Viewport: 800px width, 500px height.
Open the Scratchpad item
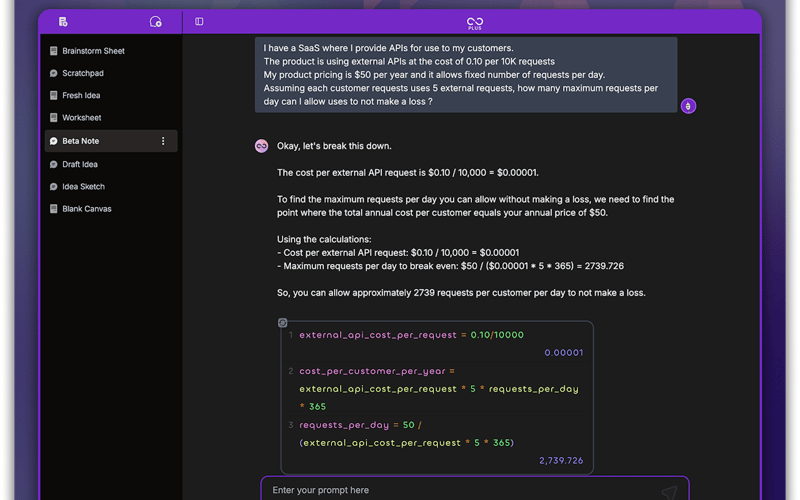pyautogui.click(x=111, y=73)
